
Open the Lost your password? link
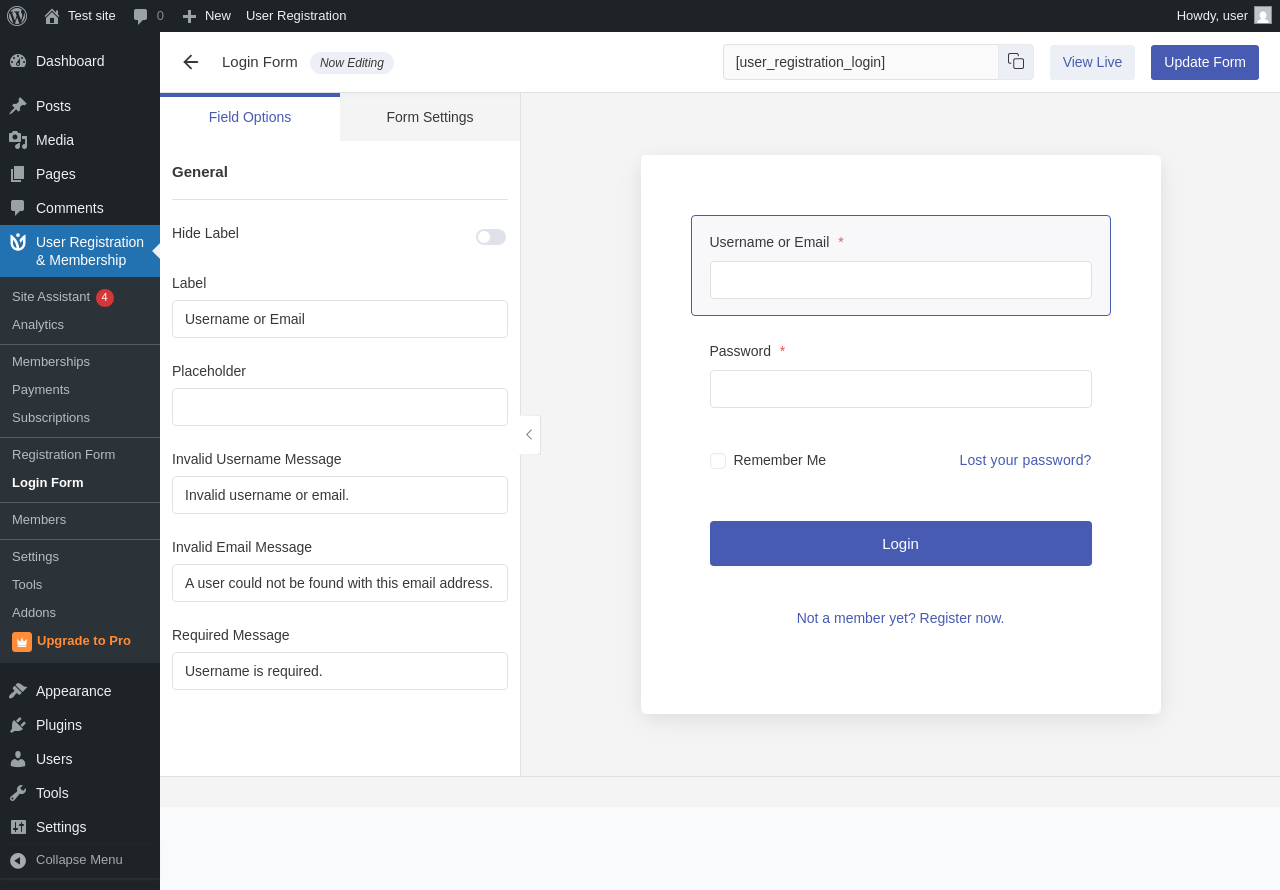[x=1025, y=460]
